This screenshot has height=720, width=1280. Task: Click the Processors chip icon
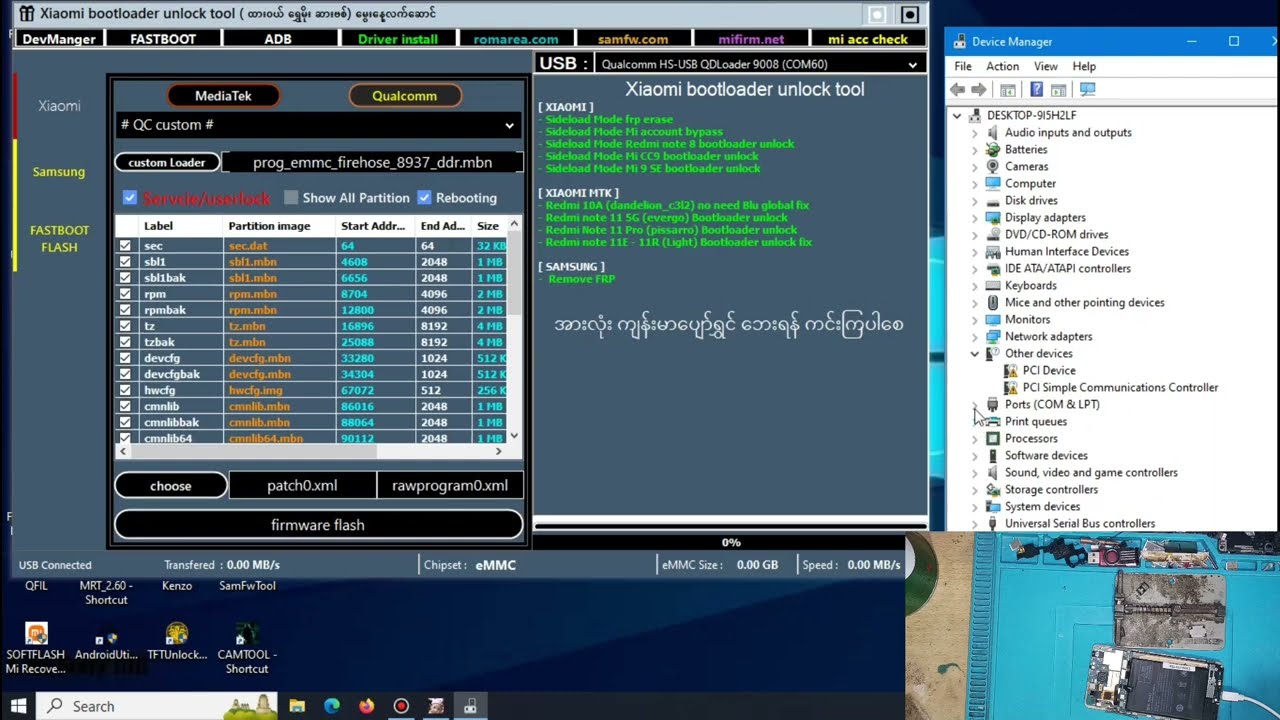(x=993, y=438)
